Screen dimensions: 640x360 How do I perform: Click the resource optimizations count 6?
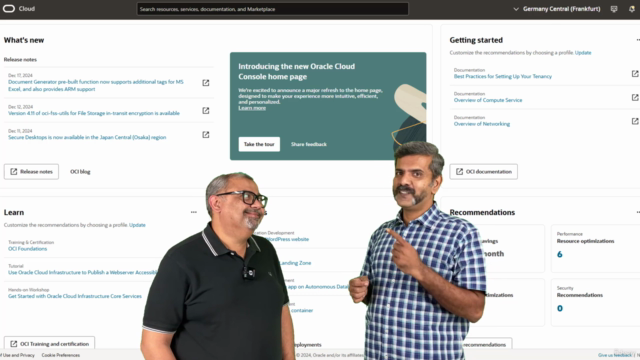[x=560, y=254]
